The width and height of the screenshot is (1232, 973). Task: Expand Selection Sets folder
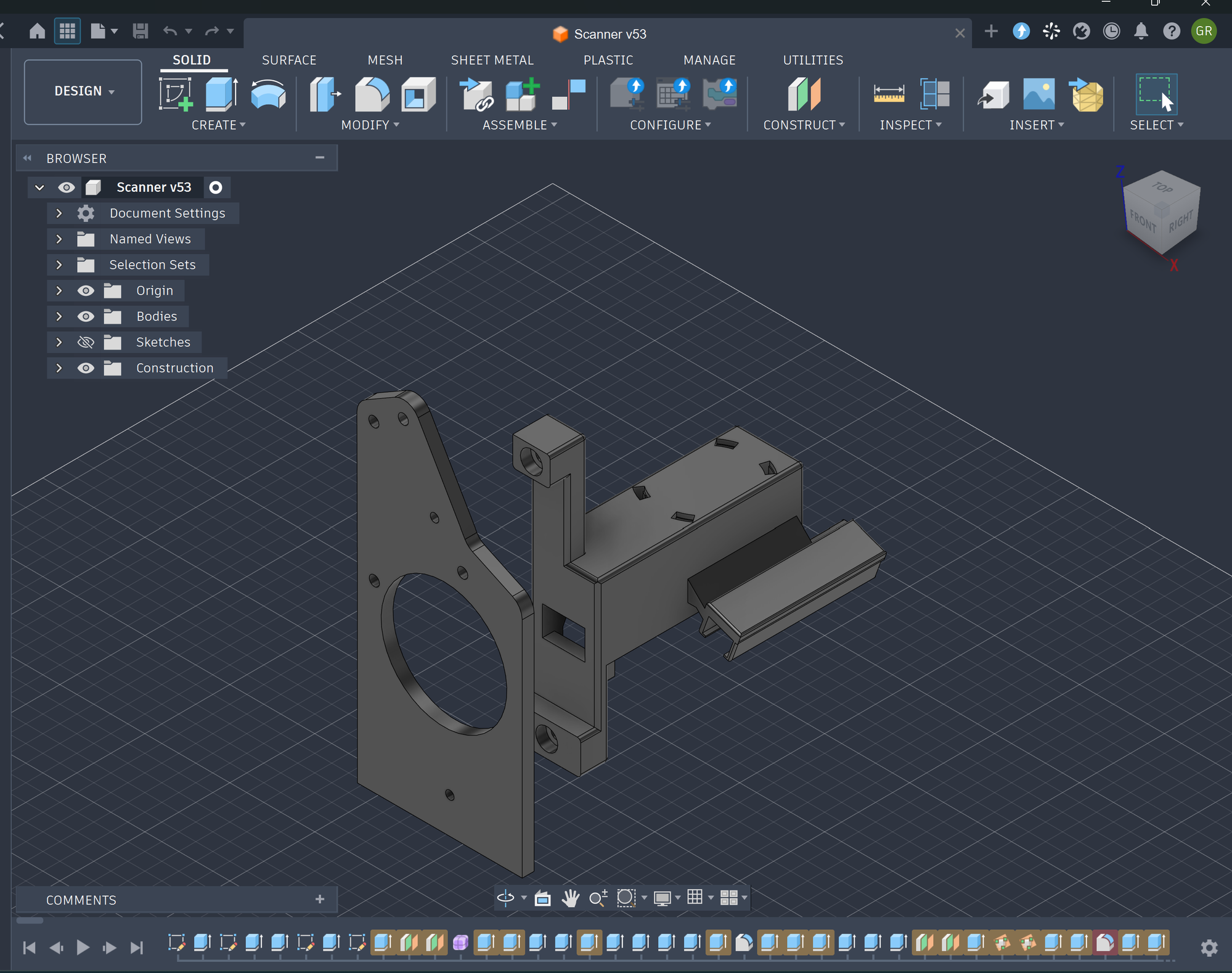point(59,265)
